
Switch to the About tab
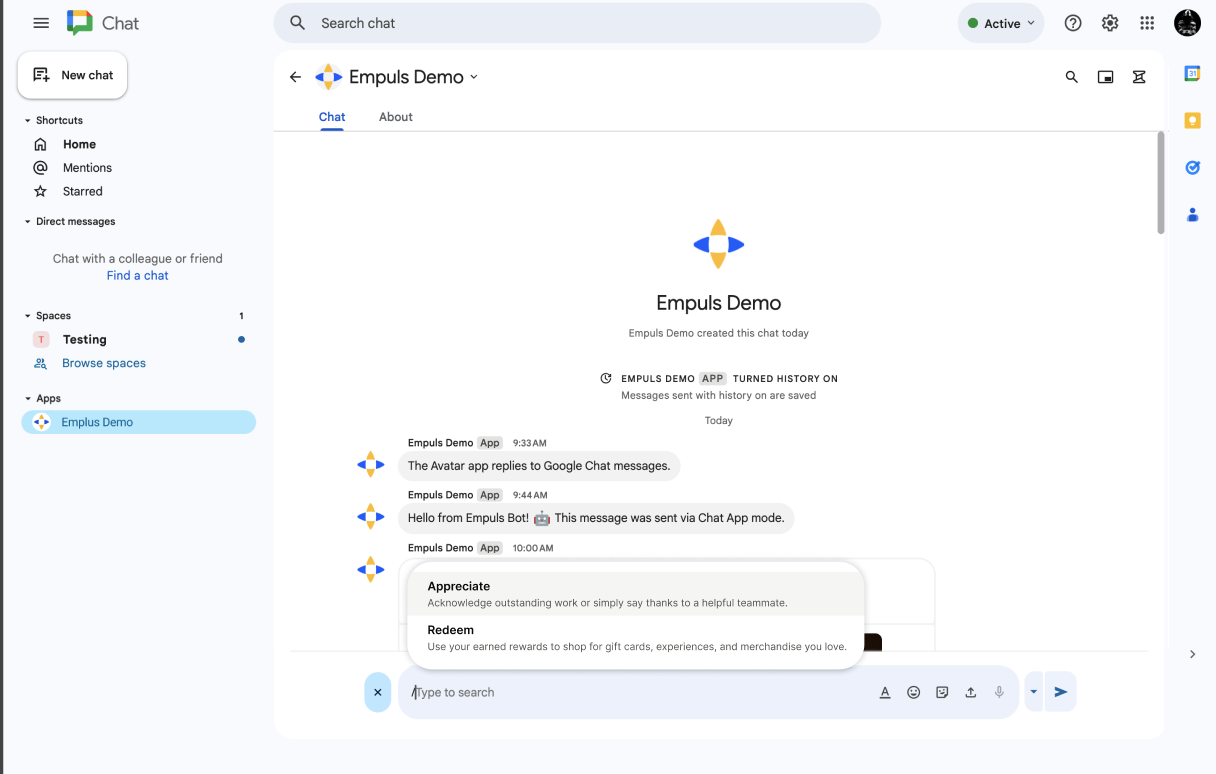pos(396,117)
